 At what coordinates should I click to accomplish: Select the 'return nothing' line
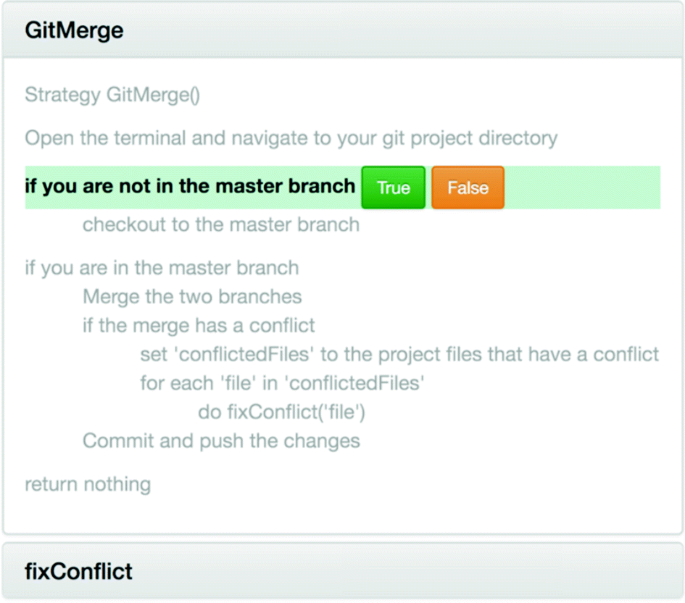pyautogui.click(x=87, y=485)
